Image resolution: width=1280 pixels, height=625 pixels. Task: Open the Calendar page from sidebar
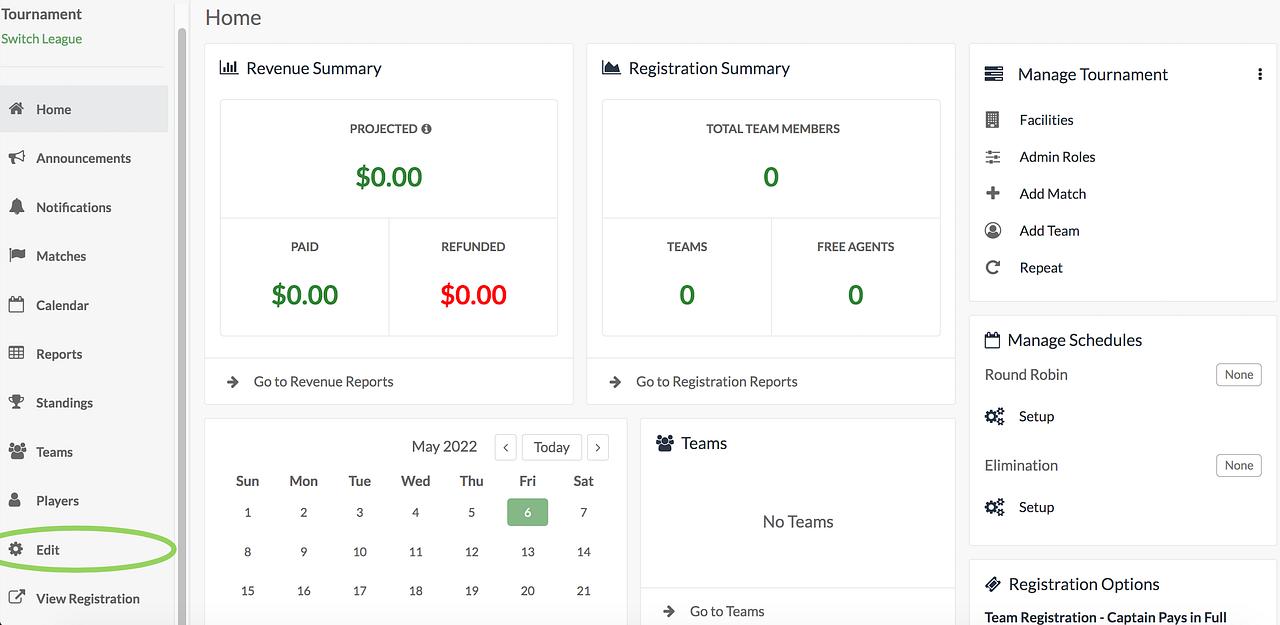[x=62, y=305]
